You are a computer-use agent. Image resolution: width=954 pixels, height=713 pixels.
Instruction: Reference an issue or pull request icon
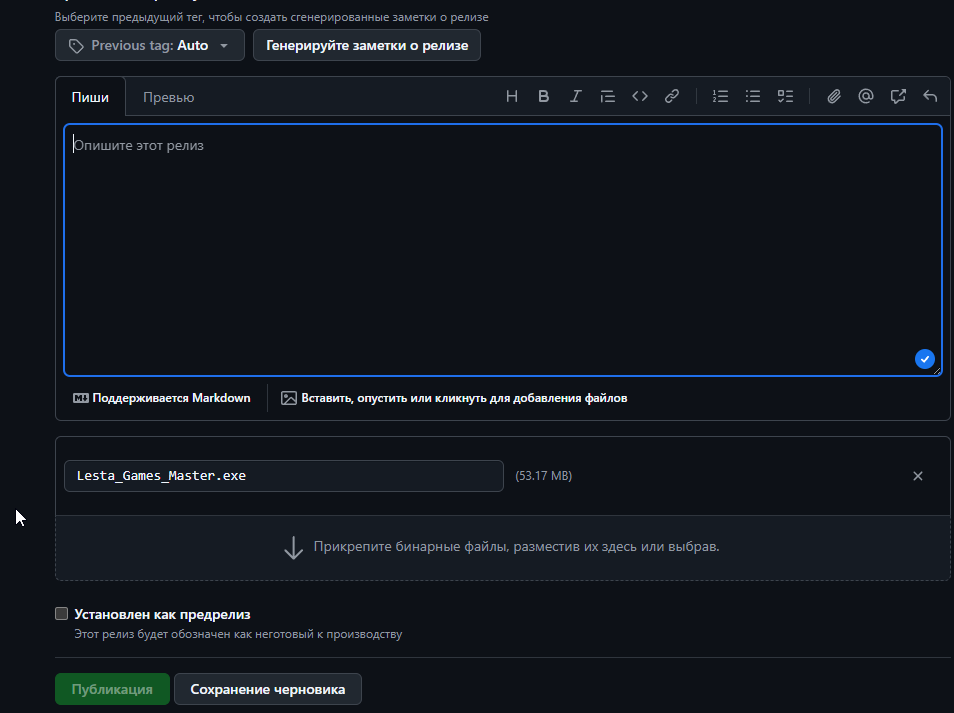coord(898,96)
